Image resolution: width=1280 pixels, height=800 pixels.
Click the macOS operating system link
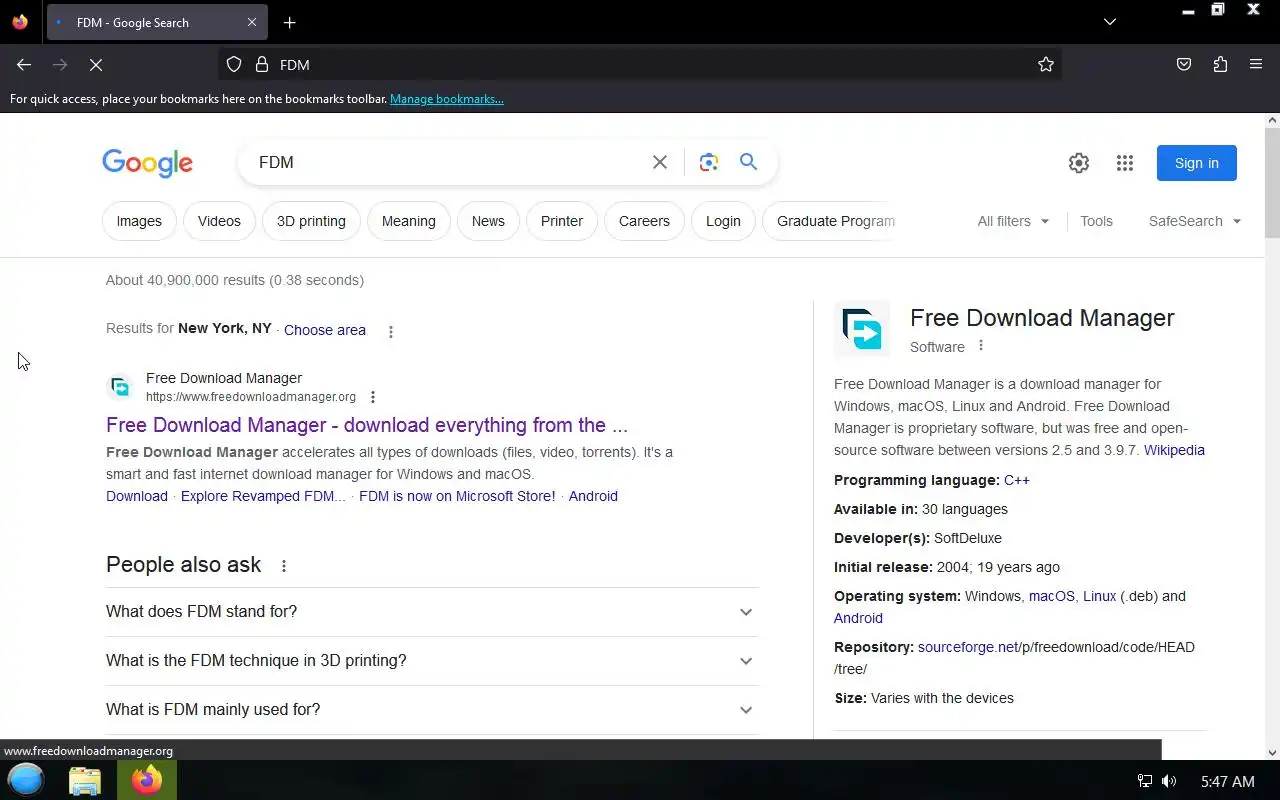point(1052,596)
